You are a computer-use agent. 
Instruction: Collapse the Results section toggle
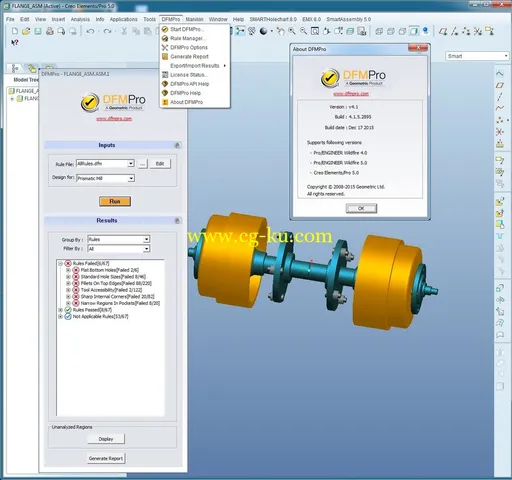tap(177, 220)
